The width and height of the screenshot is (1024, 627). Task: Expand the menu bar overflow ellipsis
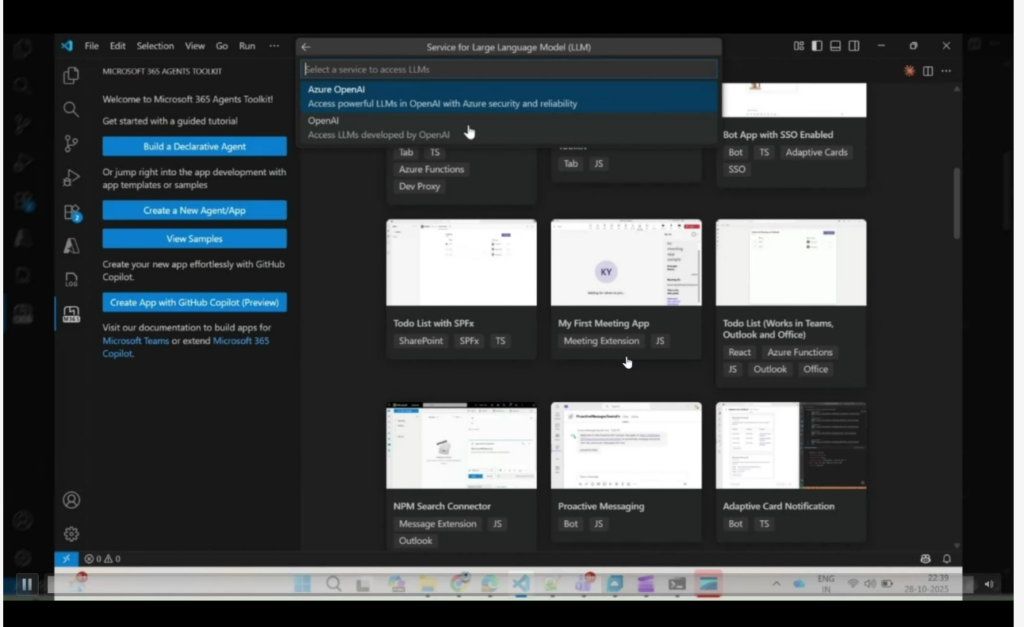pos(274,46)
